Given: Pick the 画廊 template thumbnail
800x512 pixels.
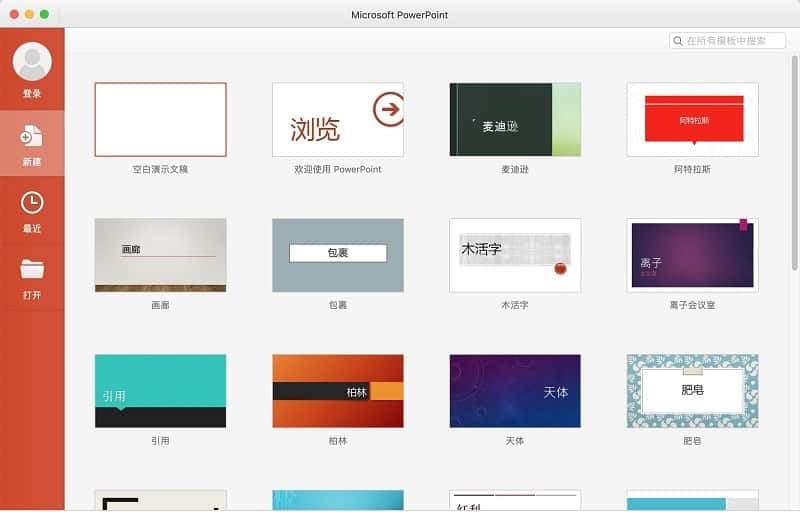Looking at the screenshot, I should coord(160,255).
